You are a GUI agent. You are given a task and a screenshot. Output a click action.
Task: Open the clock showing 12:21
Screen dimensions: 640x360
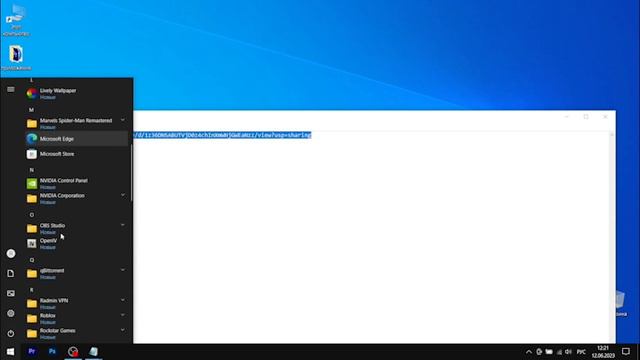[603, 352]
